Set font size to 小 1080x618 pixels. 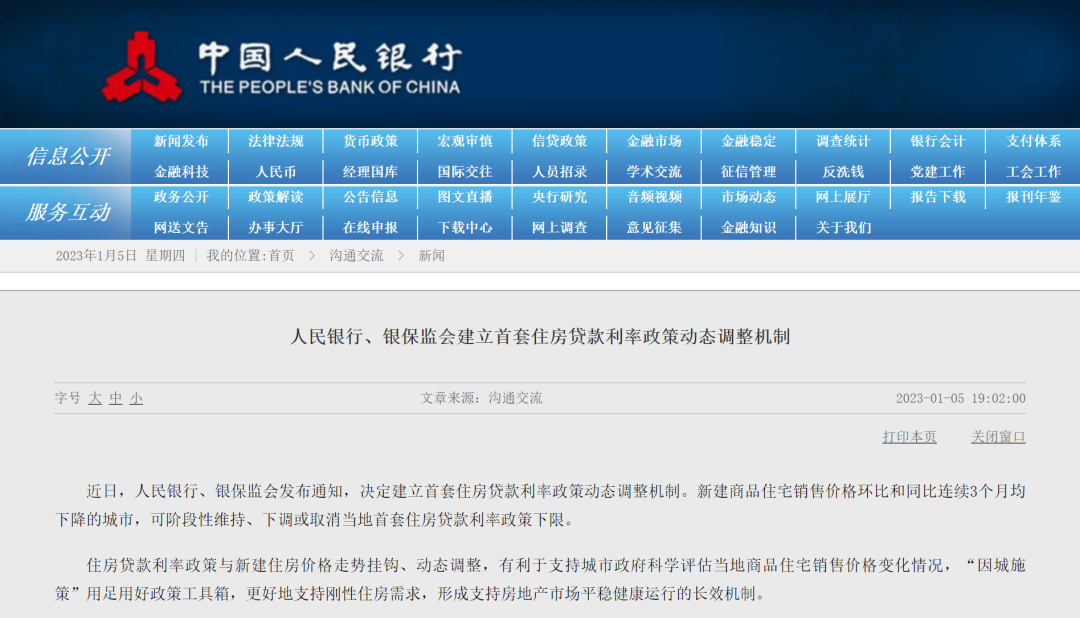click(x=136, y=398)
